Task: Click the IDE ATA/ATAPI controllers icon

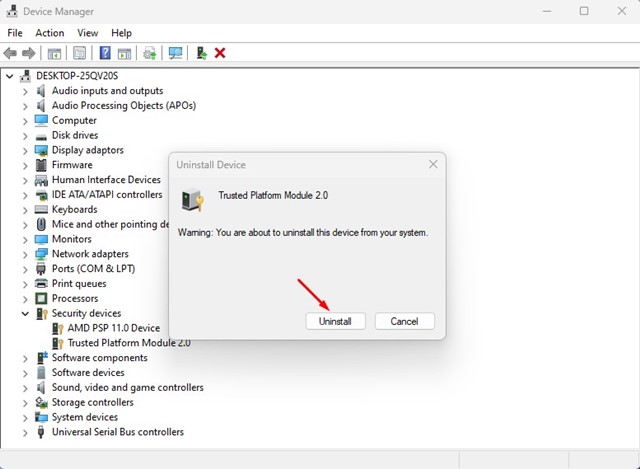Action: coord(41,195)
